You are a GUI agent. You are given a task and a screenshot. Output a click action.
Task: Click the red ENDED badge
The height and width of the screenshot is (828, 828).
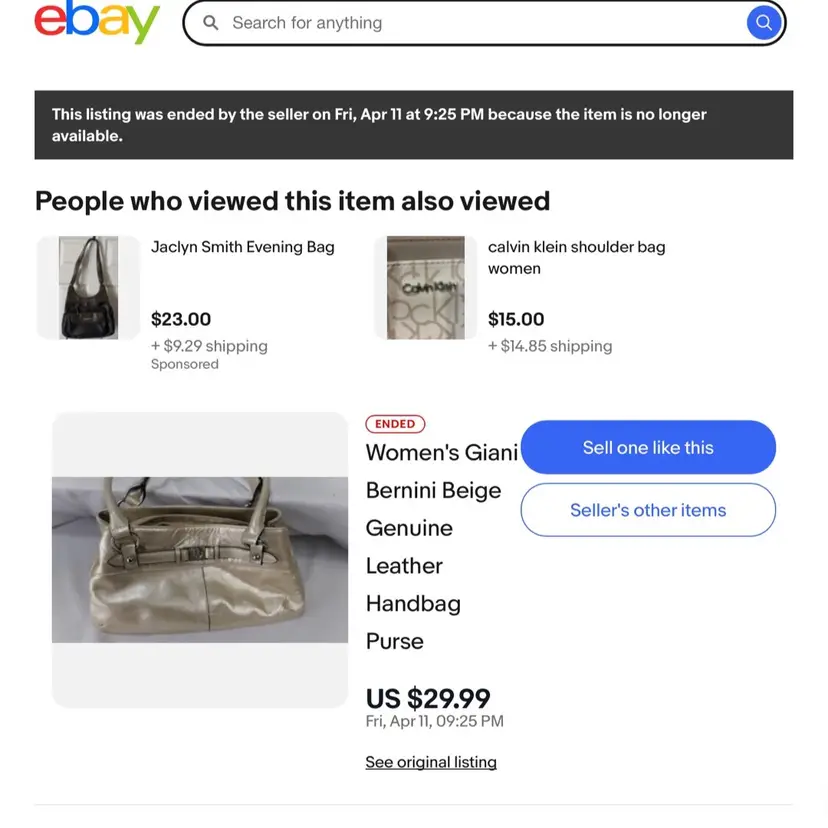pos(395,424)
